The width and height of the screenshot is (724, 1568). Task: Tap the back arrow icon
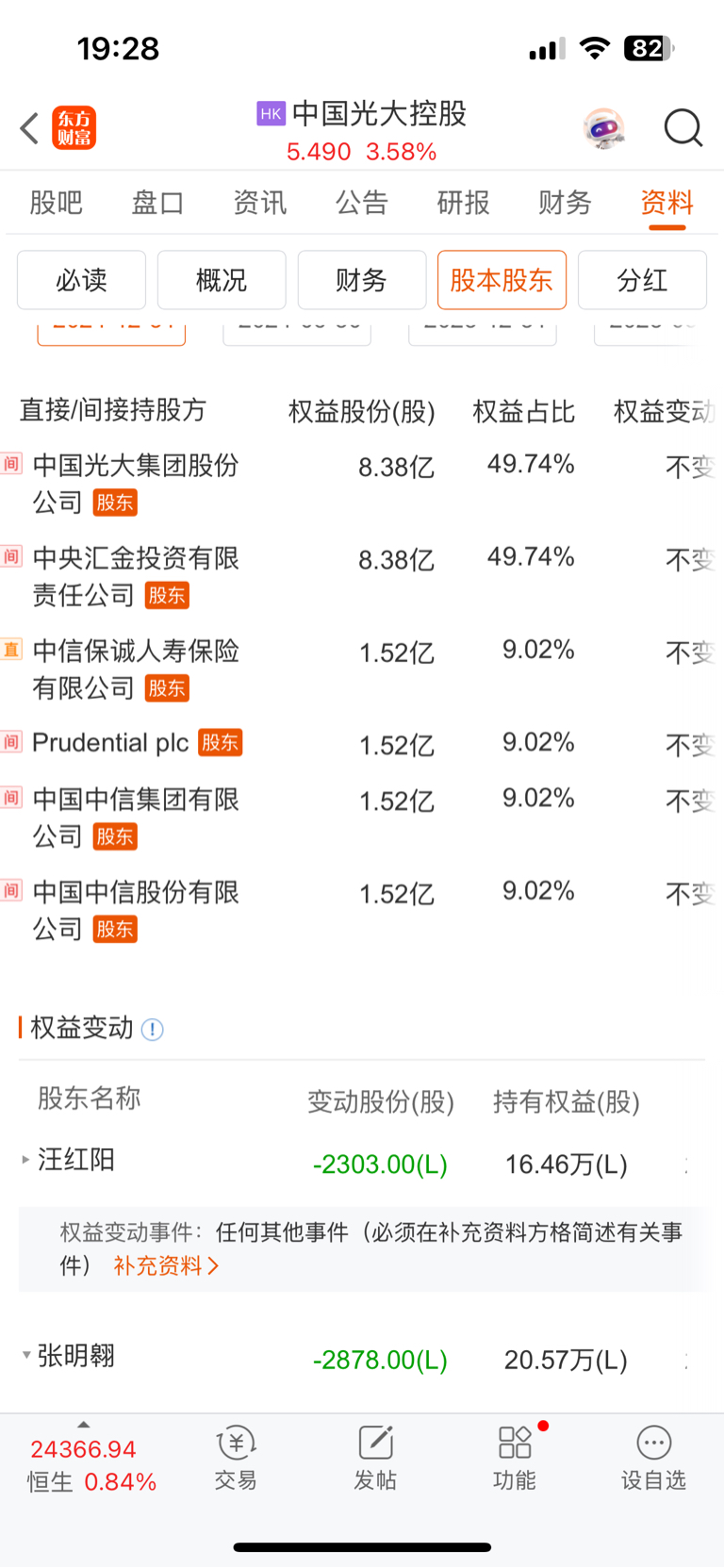29,128
